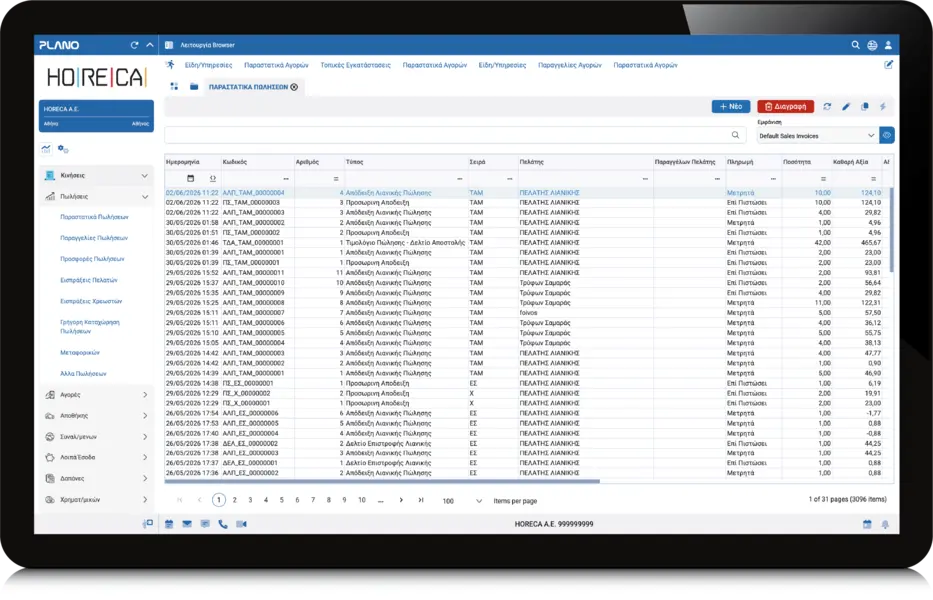Click the running man shortcuts icon
The width and height of the screenshot is (933, 600).
(171, 64)
